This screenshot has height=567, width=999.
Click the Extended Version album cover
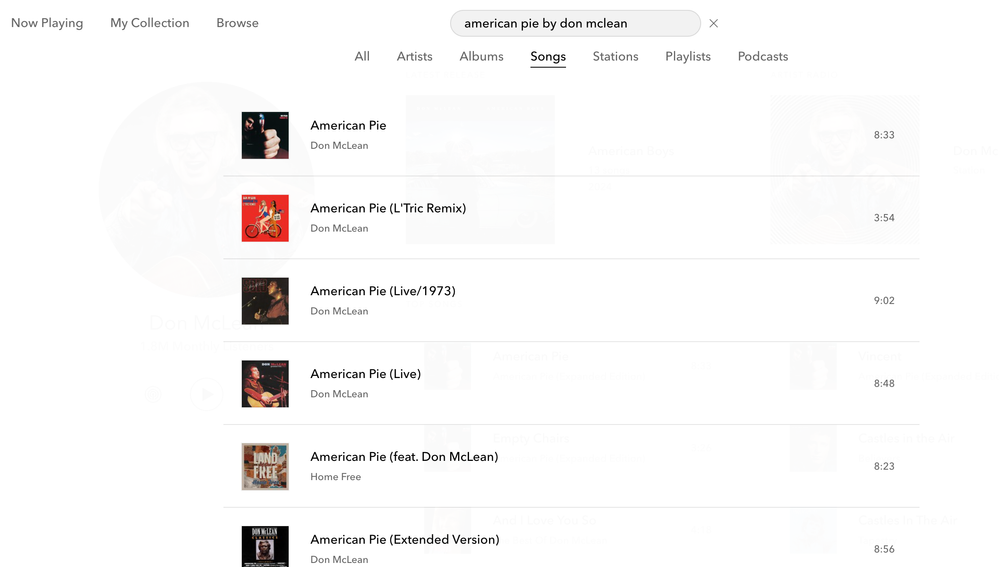tap(265, 546)
